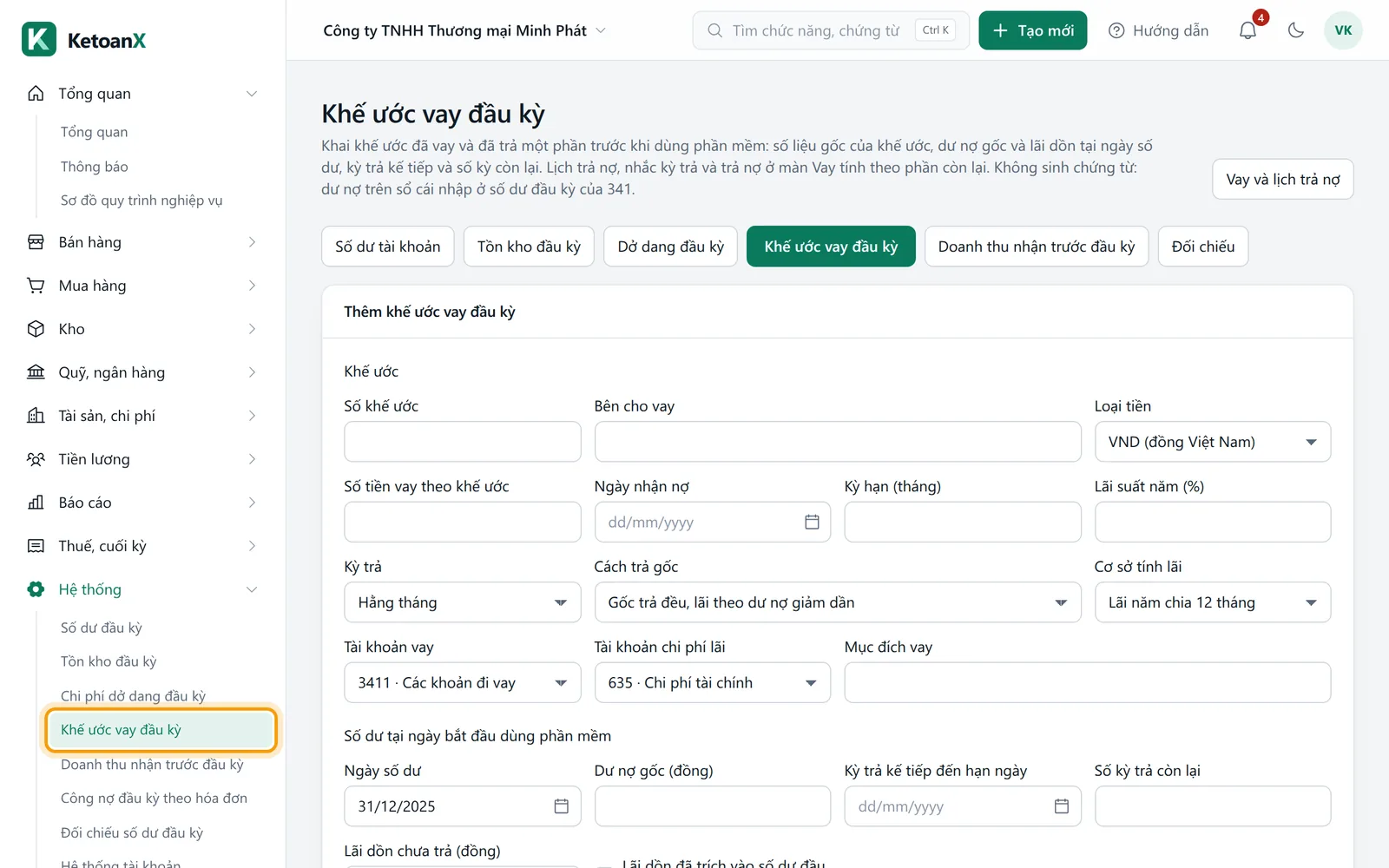Switch to Dở dang đầu kỳ tab

tap(671, 247)
